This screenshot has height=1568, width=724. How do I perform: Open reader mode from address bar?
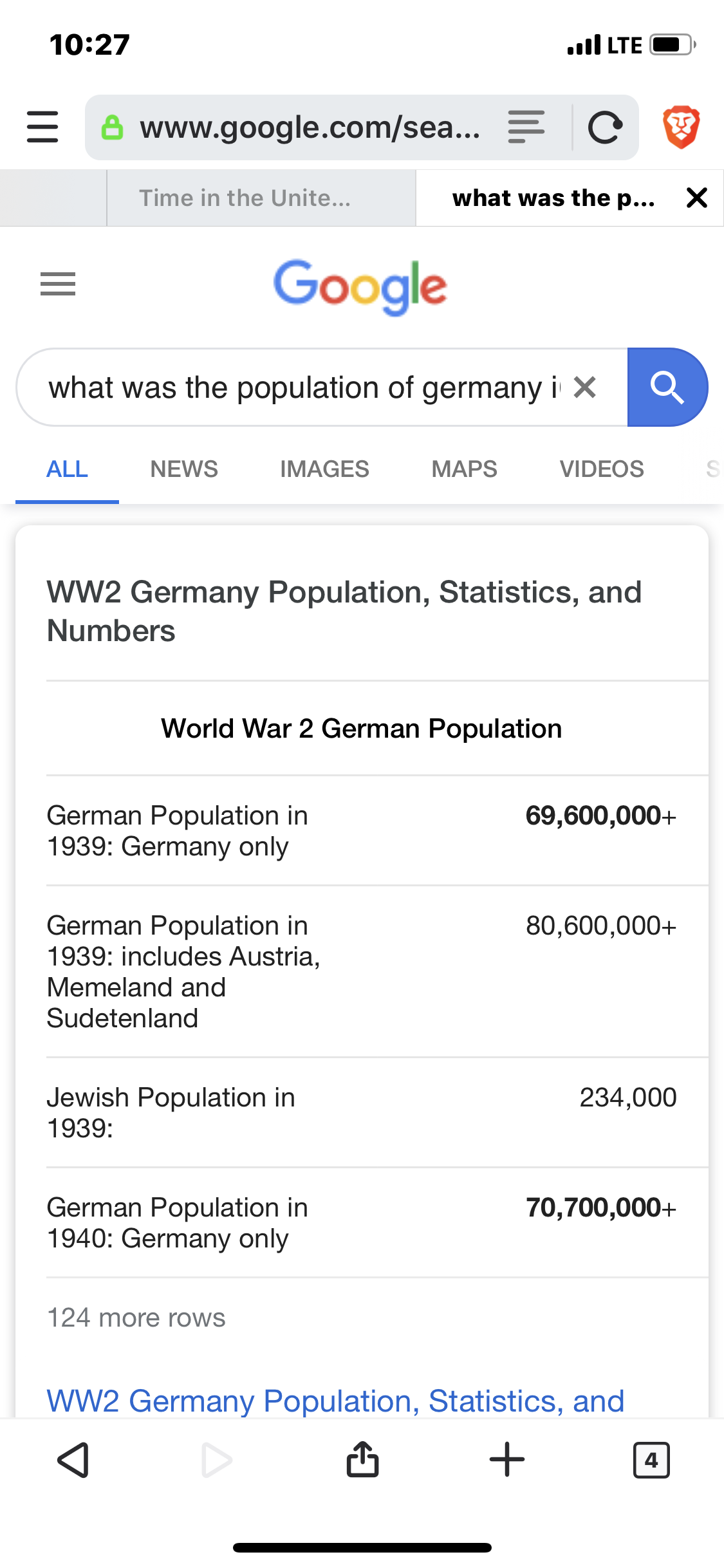click(526, 127)
